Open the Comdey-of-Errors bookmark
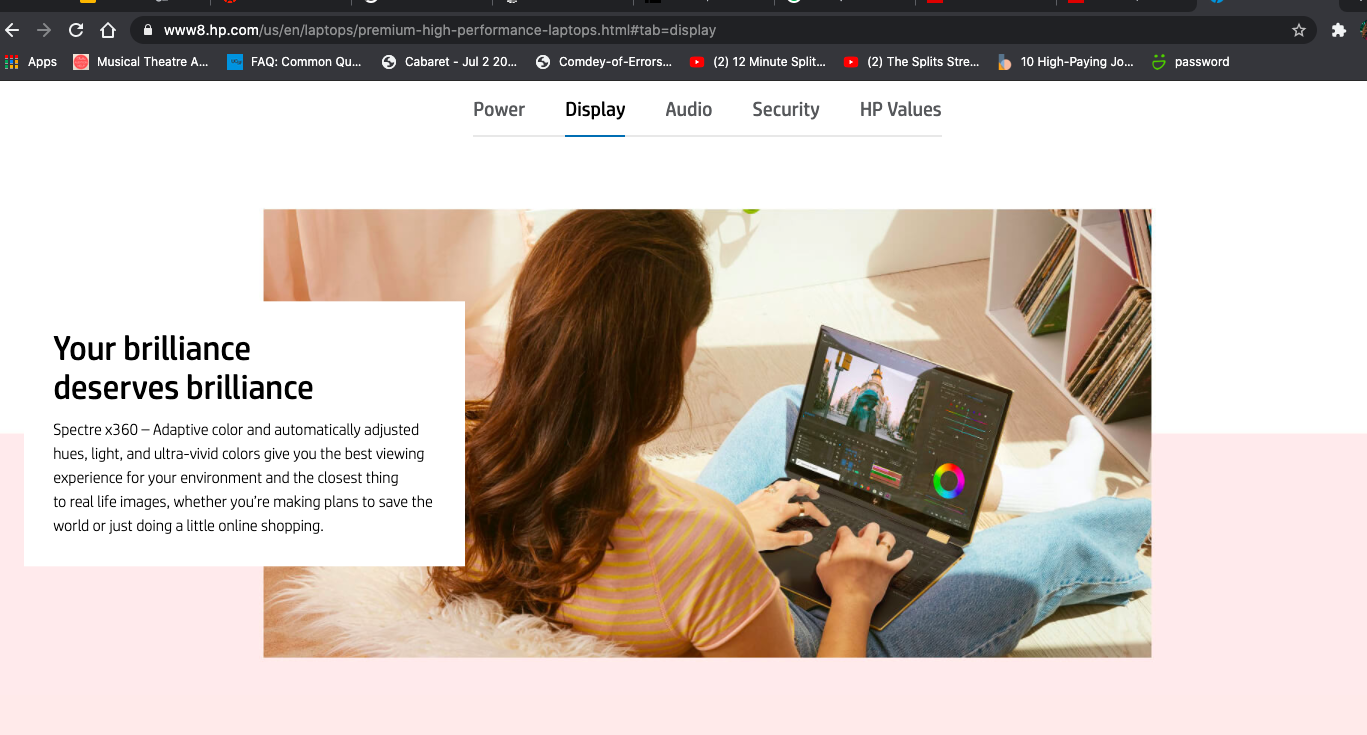 click(604, 62)
